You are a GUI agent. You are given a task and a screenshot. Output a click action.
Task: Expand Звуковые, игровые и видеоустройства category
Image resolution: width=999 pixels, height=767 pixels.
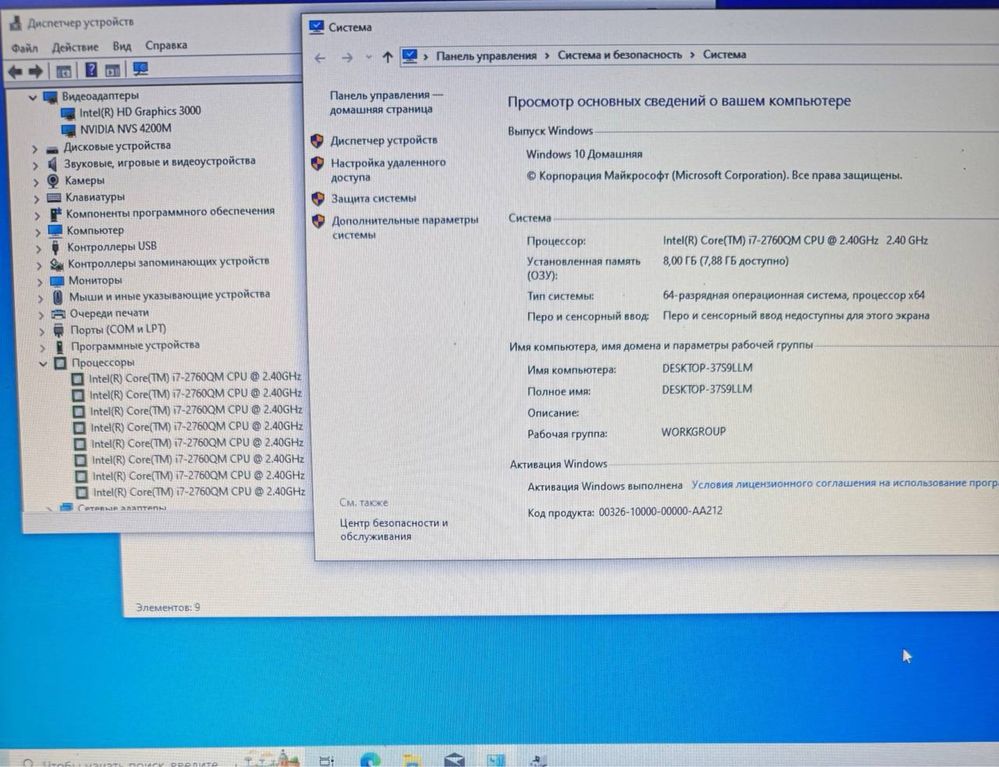(x=36, y=165)
